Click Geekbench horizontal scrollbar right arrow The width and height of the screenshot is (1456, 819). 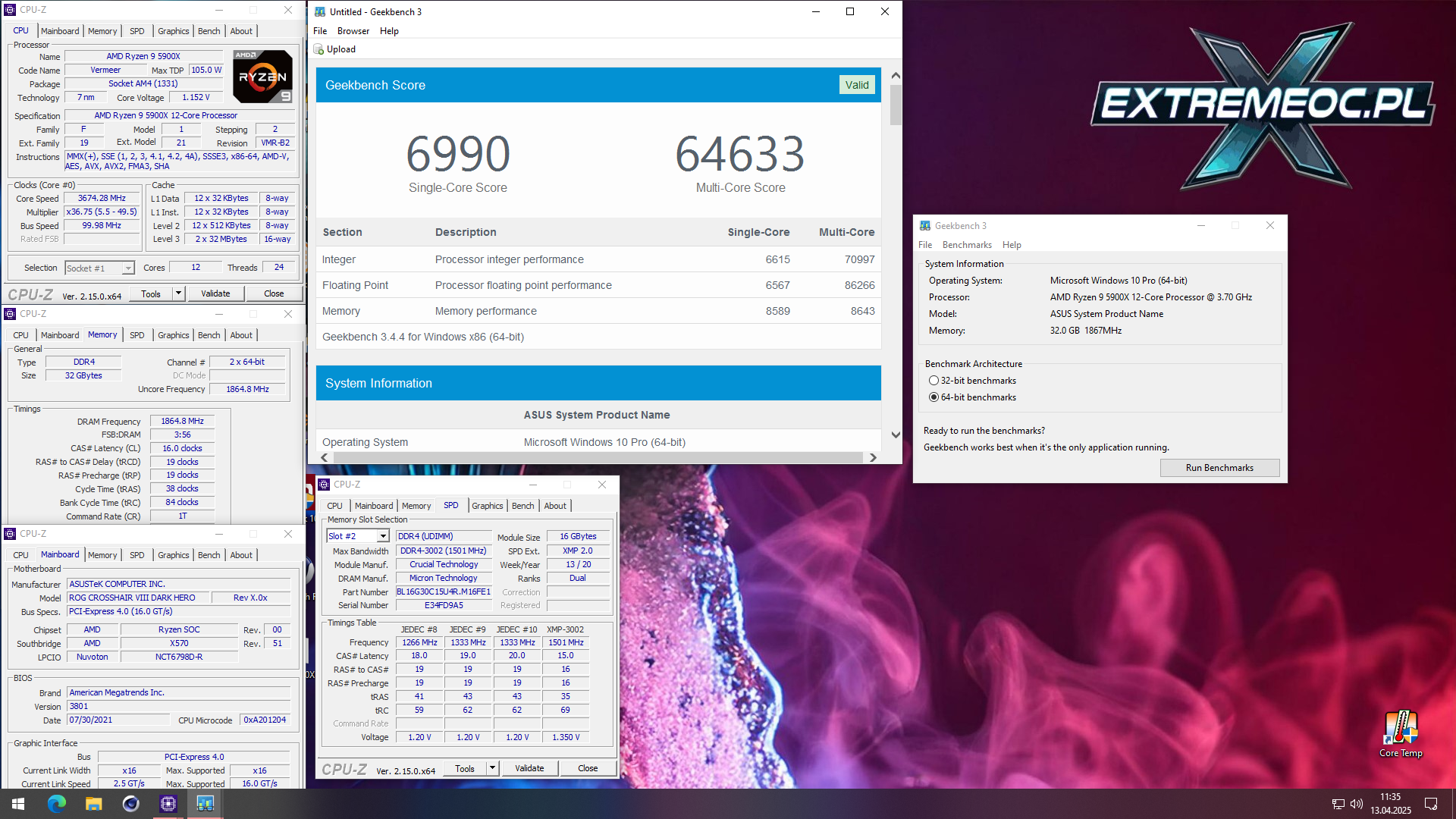(873, 457)
